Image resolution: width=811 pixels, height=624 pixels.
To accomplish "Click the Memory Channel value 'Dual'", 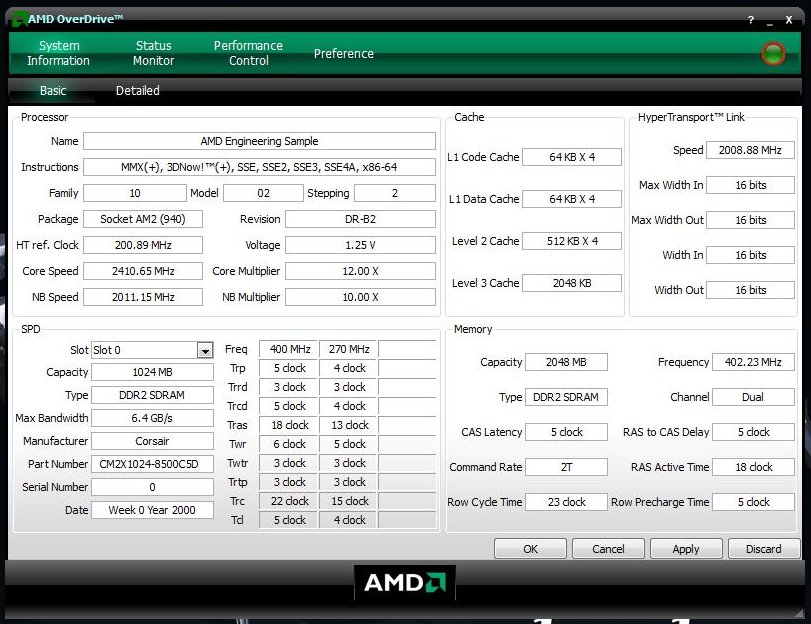I will 753,397.
